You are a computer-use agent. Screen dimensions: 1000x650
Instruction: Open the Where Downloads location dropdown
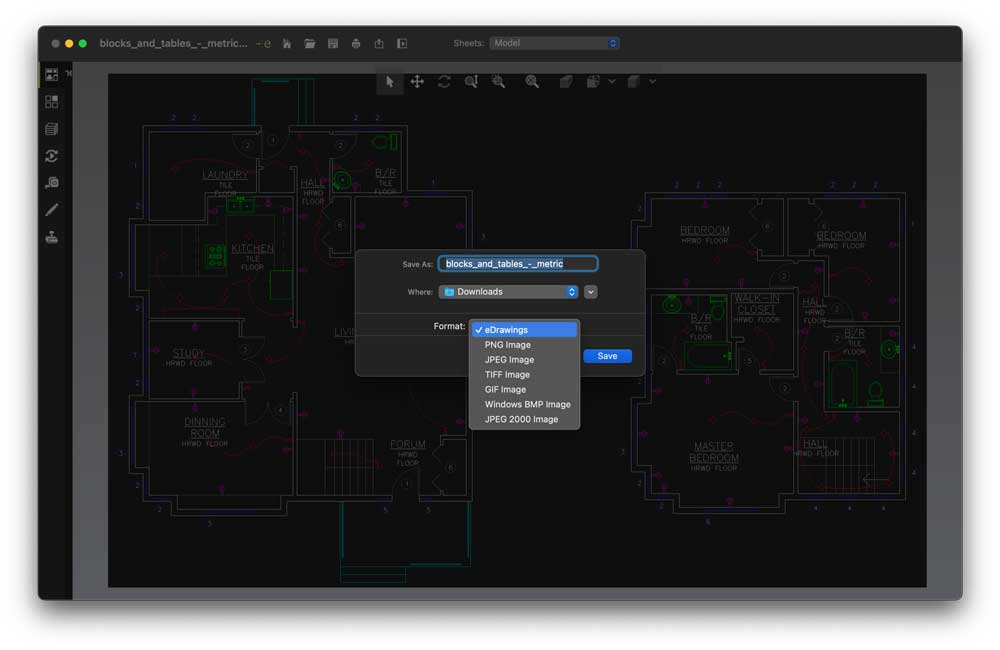click(x=508, y=292)
